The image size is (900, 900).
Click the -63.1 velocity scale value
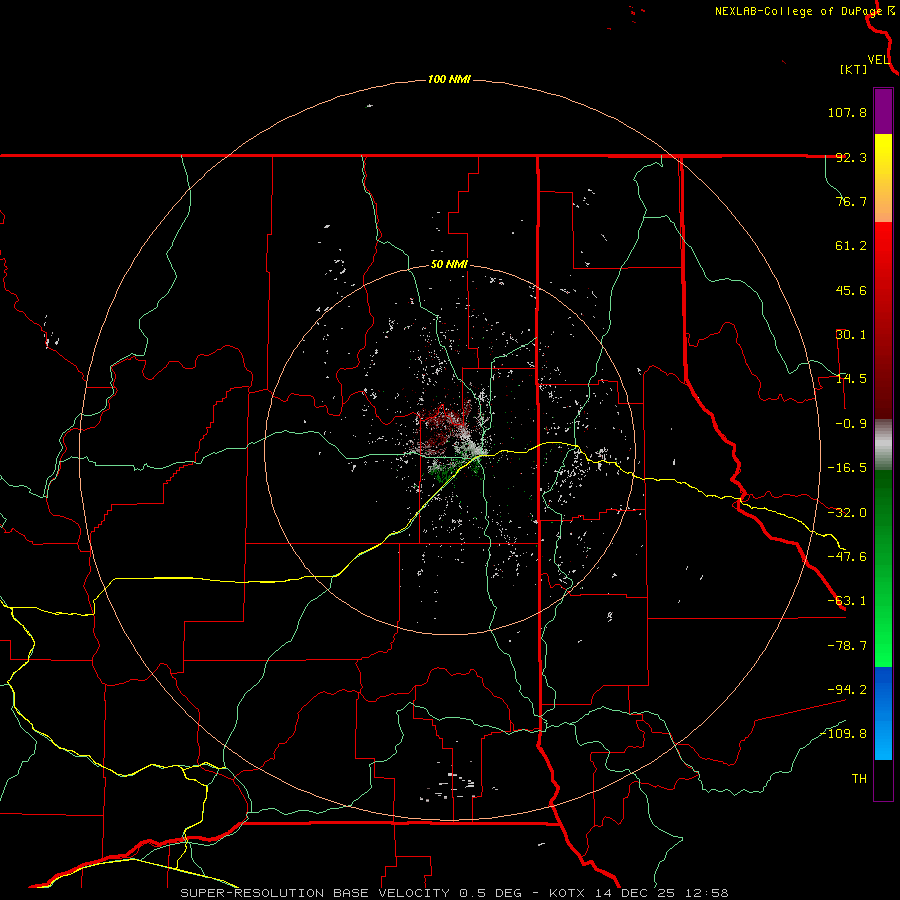847,601
